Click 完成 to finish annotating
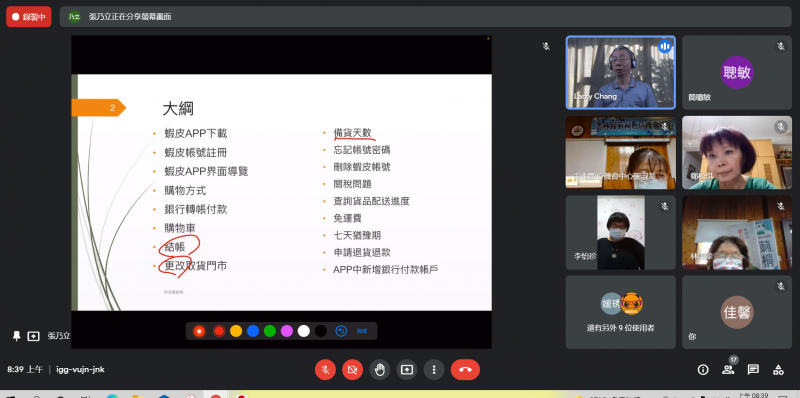800x398 pixels. click(362, 331)
